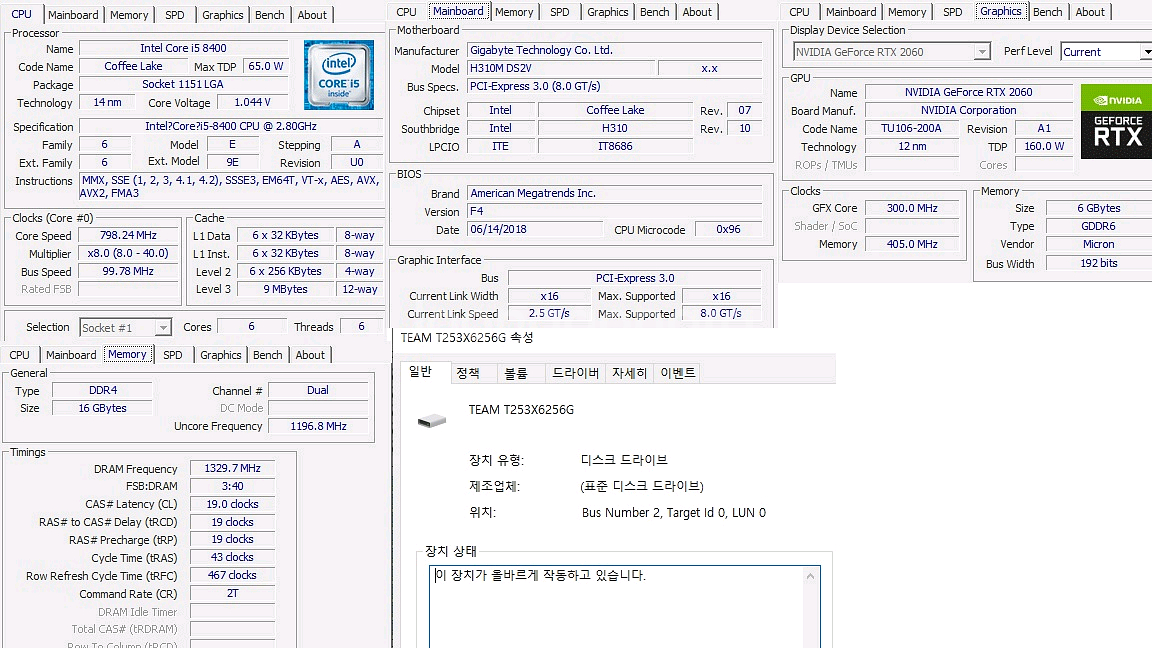
Task: Expand the Perf Level Current dropdown
Action: click(1146, 52)
